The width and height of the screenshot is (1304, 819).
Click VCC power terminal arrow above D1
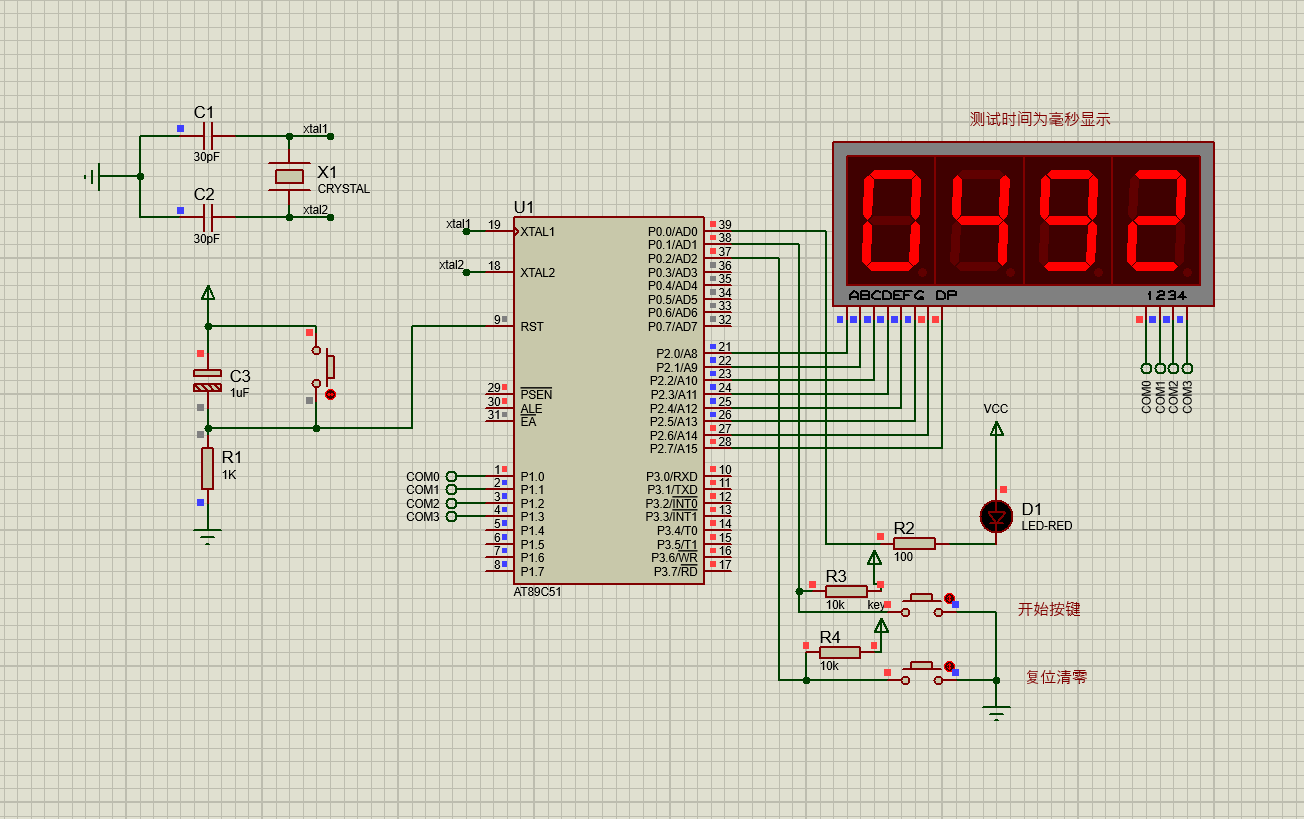pos(996,428)
